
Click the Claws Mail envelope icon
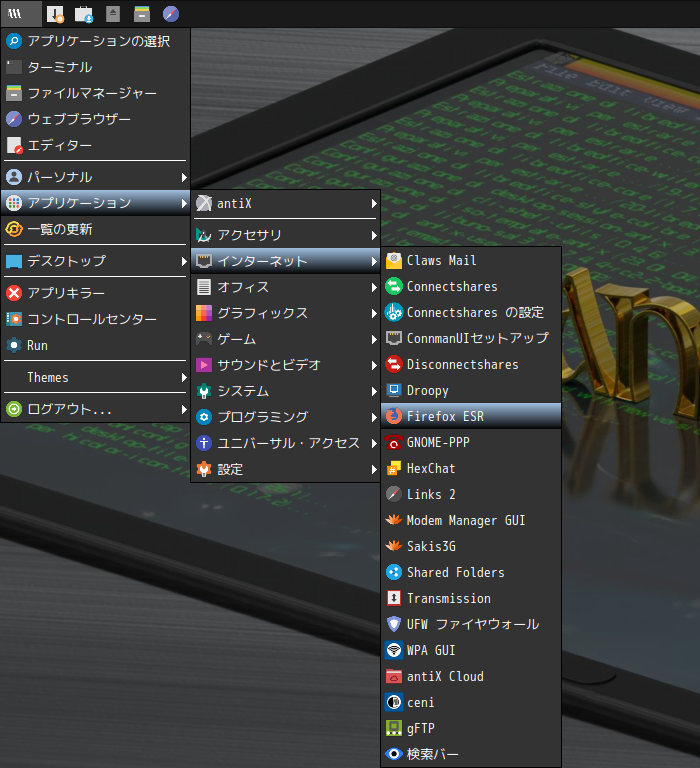coord(394,261)
